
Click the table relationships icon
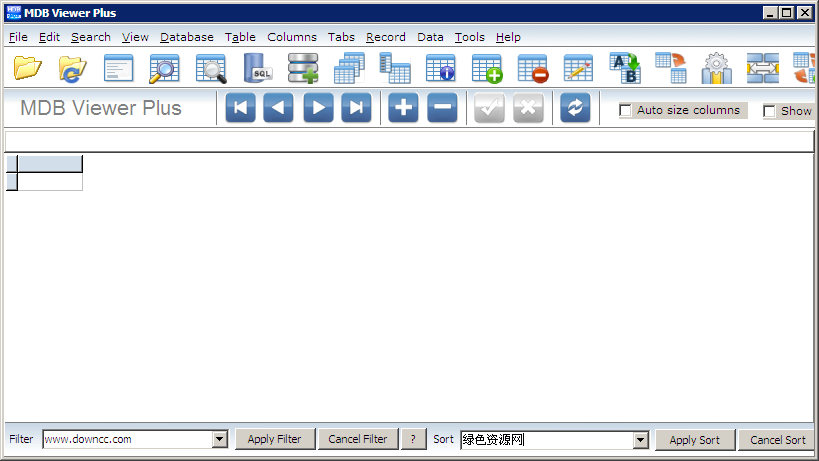(395, 68)
